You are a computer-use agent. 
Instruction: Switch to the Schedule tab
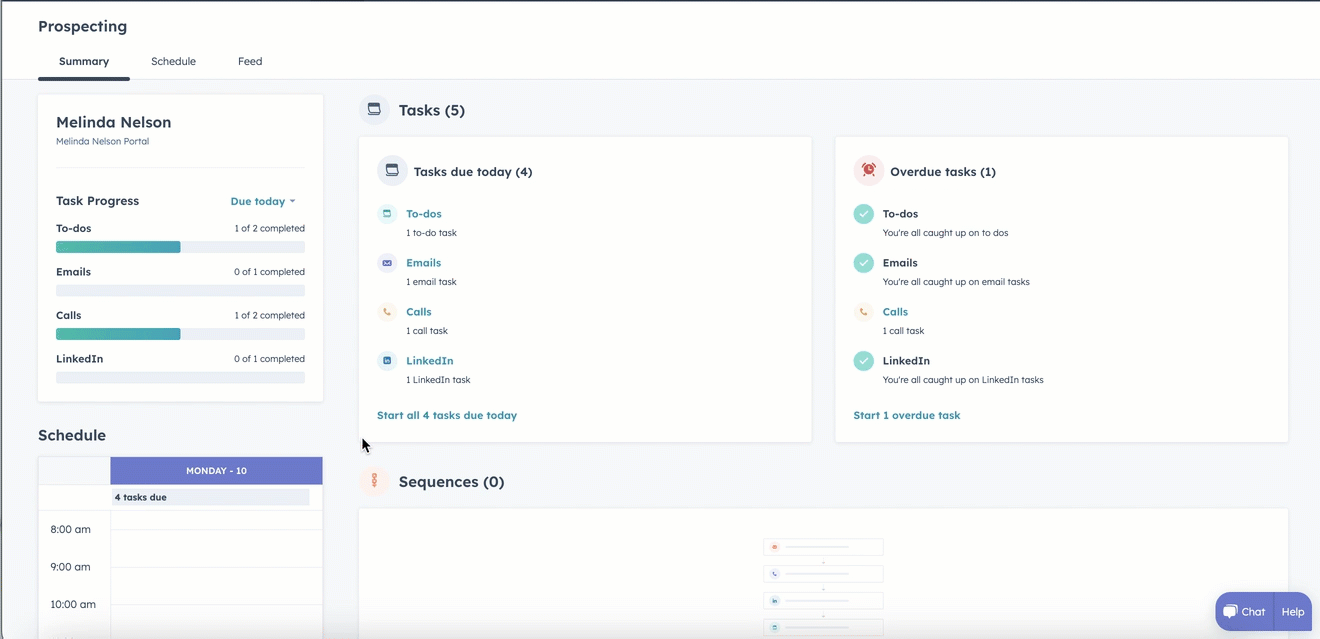173,61
